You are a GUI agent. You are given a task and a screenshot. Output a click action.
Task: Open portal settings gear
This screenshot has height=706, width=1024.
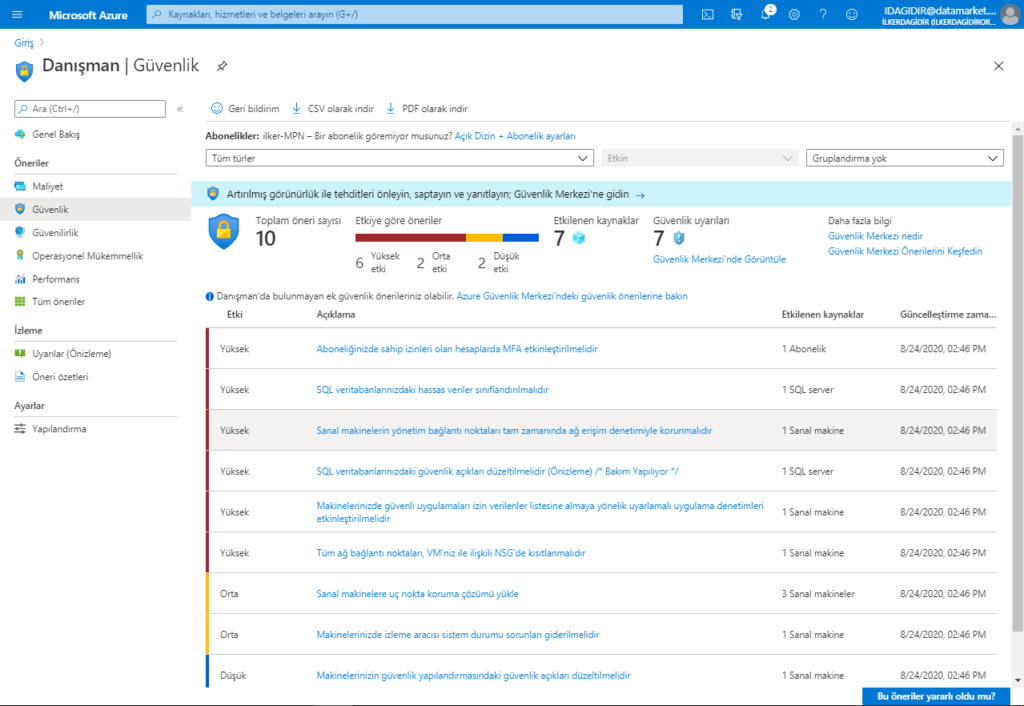coord(793,14)
